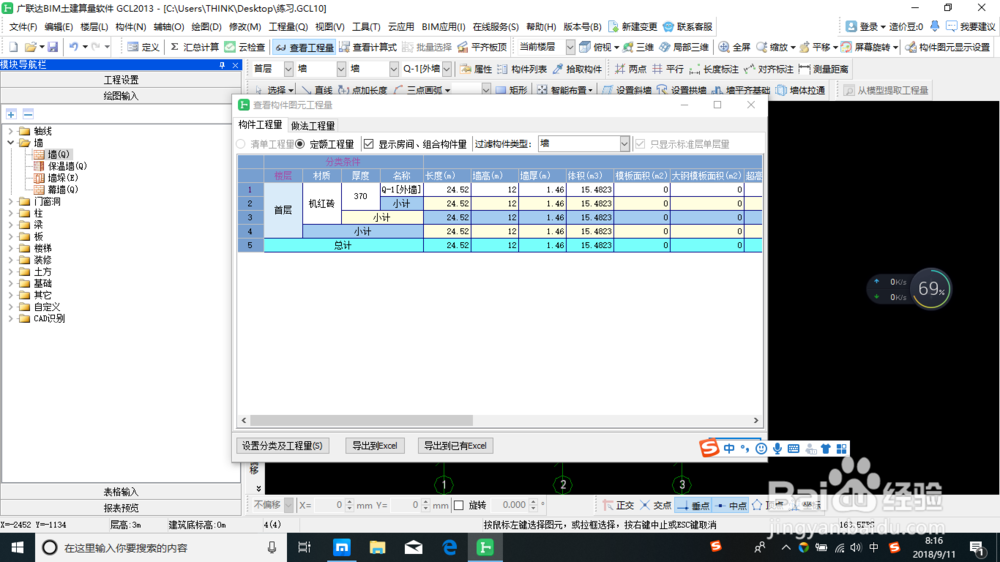Click the Undo arrow icon

(x=73, y=47)
